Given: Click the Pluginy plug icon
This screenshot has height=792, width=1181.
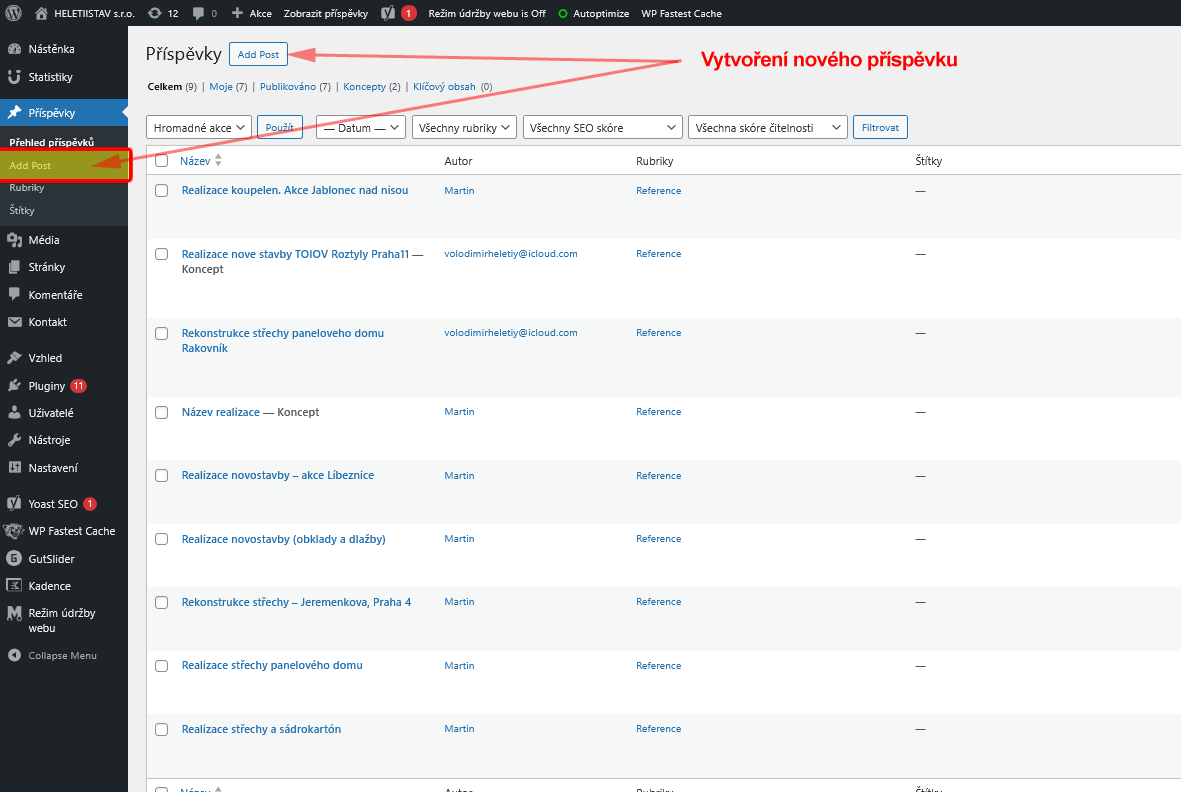Looking at the screenshot, I should pos(14,385).
